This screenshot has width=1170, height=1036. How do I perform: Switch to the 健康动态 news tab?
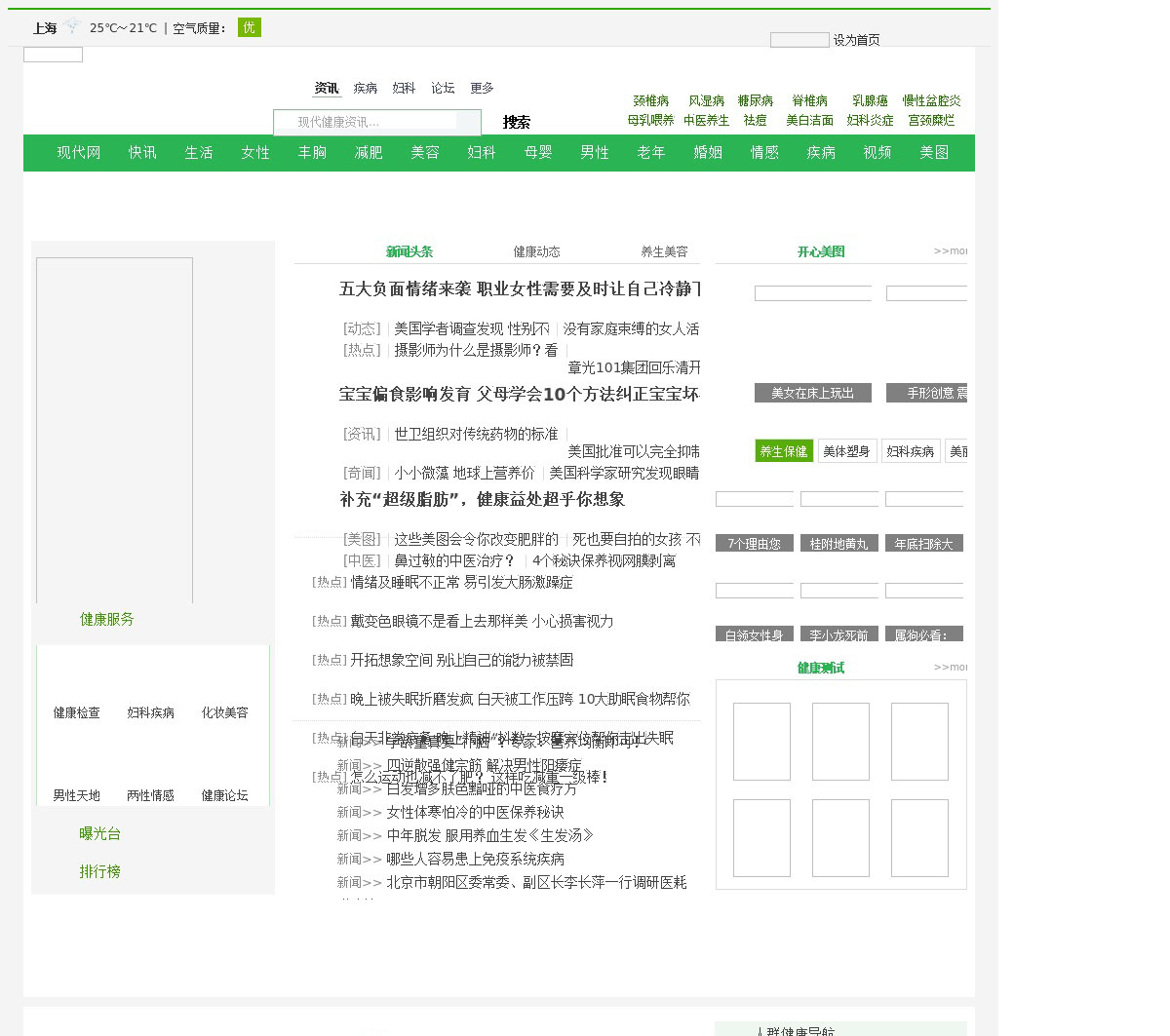pyautogui.click(x=536, y=251)
